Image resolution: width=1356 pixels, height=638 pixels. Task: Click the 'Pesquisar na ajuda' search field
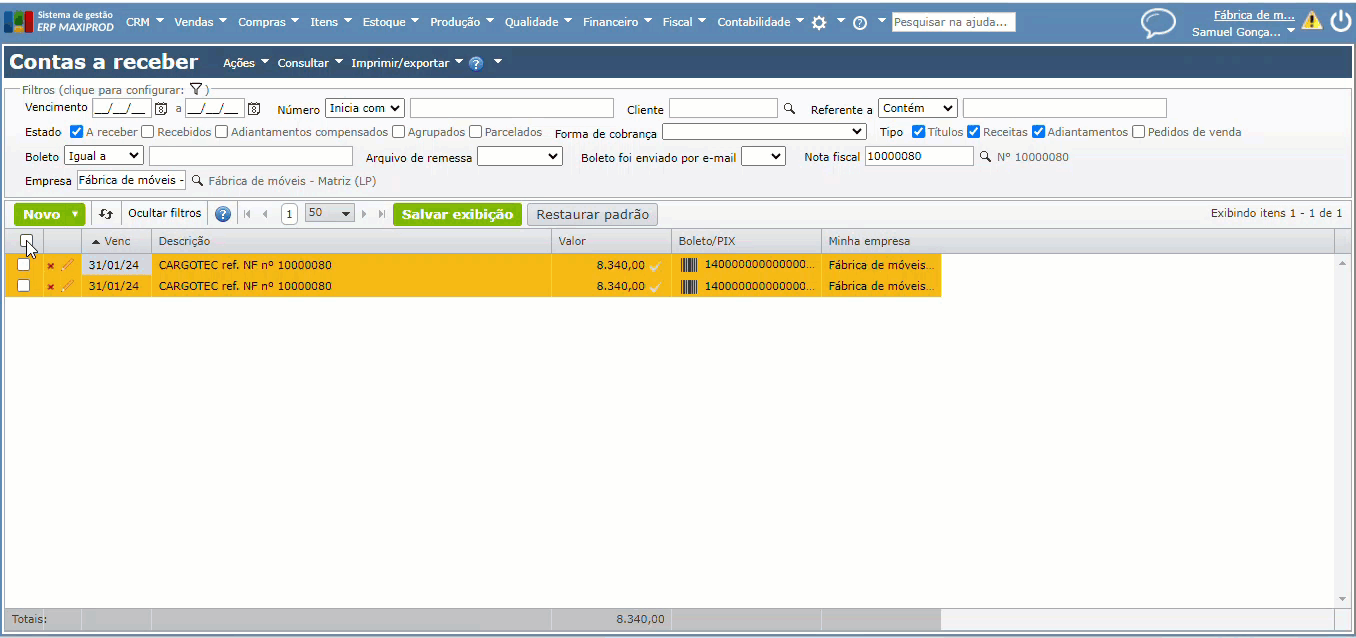(953, 22)
